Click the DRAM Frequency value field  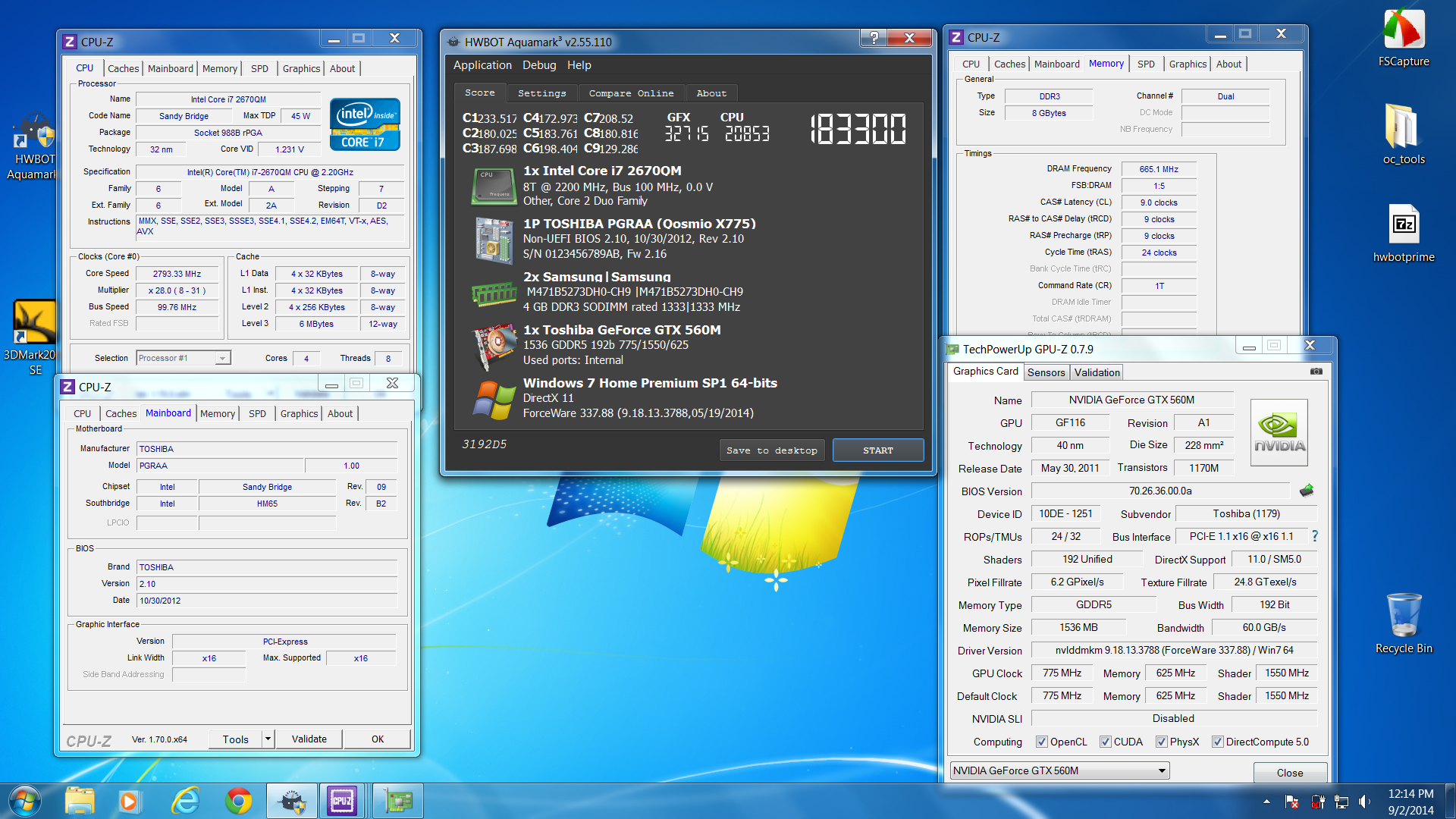coord(1159,169)
